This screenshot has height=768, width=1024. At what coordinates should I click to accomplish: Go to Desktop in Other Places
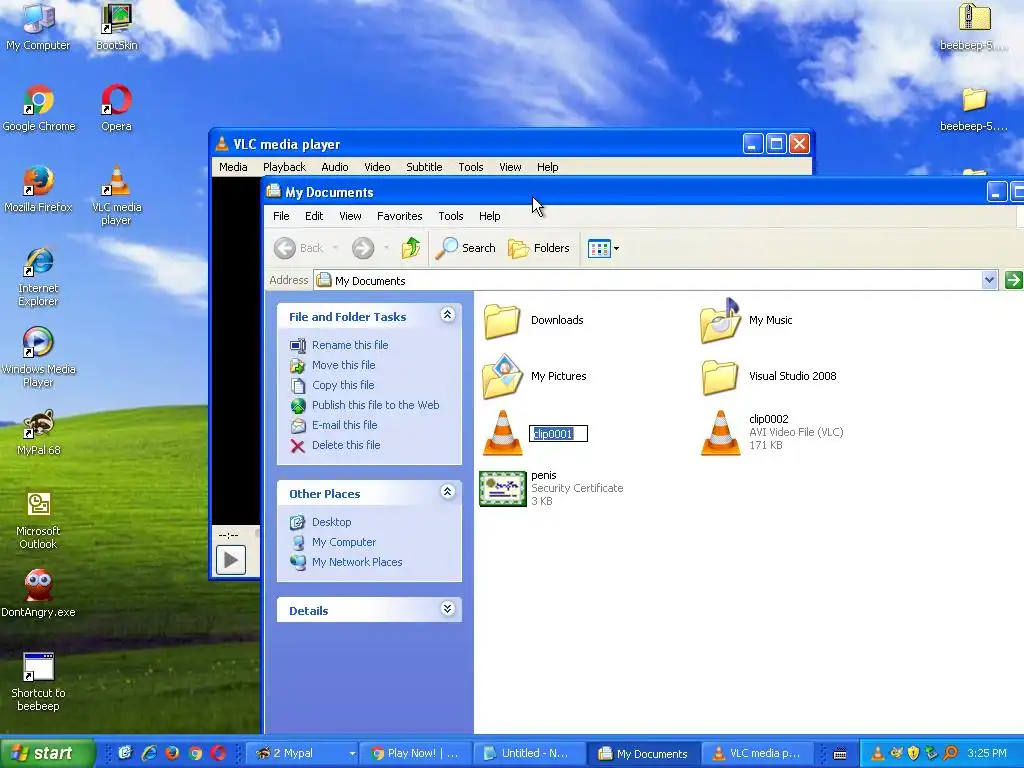pyautogui.click(x=331, y=522)
